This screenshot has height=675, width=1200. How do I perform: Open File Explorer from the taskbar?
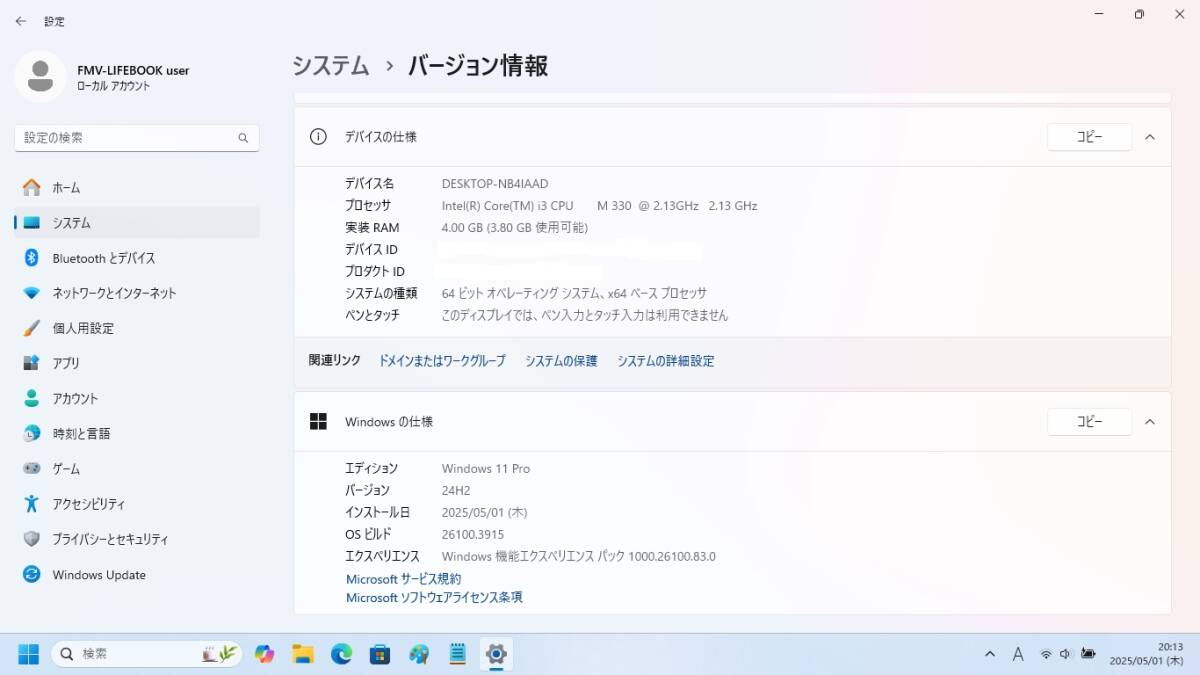(303, 654)
